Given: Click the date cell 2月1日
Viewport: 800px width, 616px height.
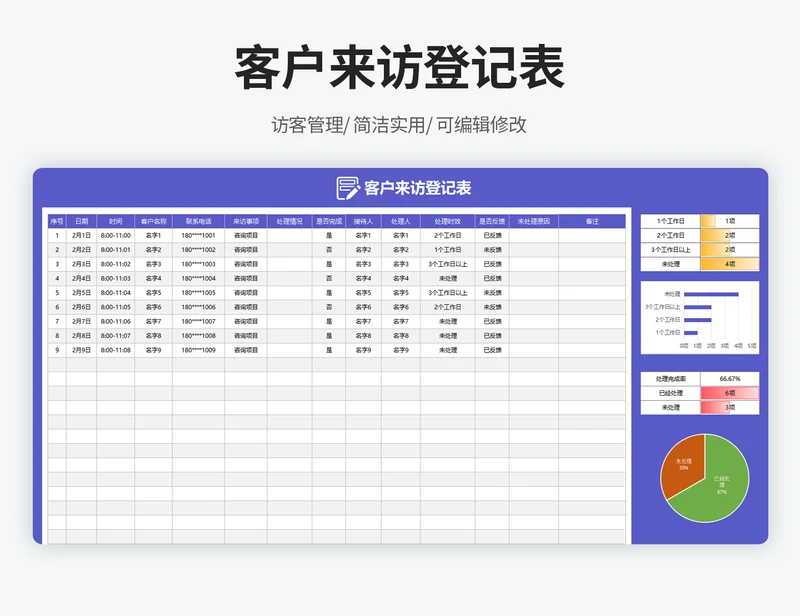Looking at the screenshot, I should pos(82,236).
